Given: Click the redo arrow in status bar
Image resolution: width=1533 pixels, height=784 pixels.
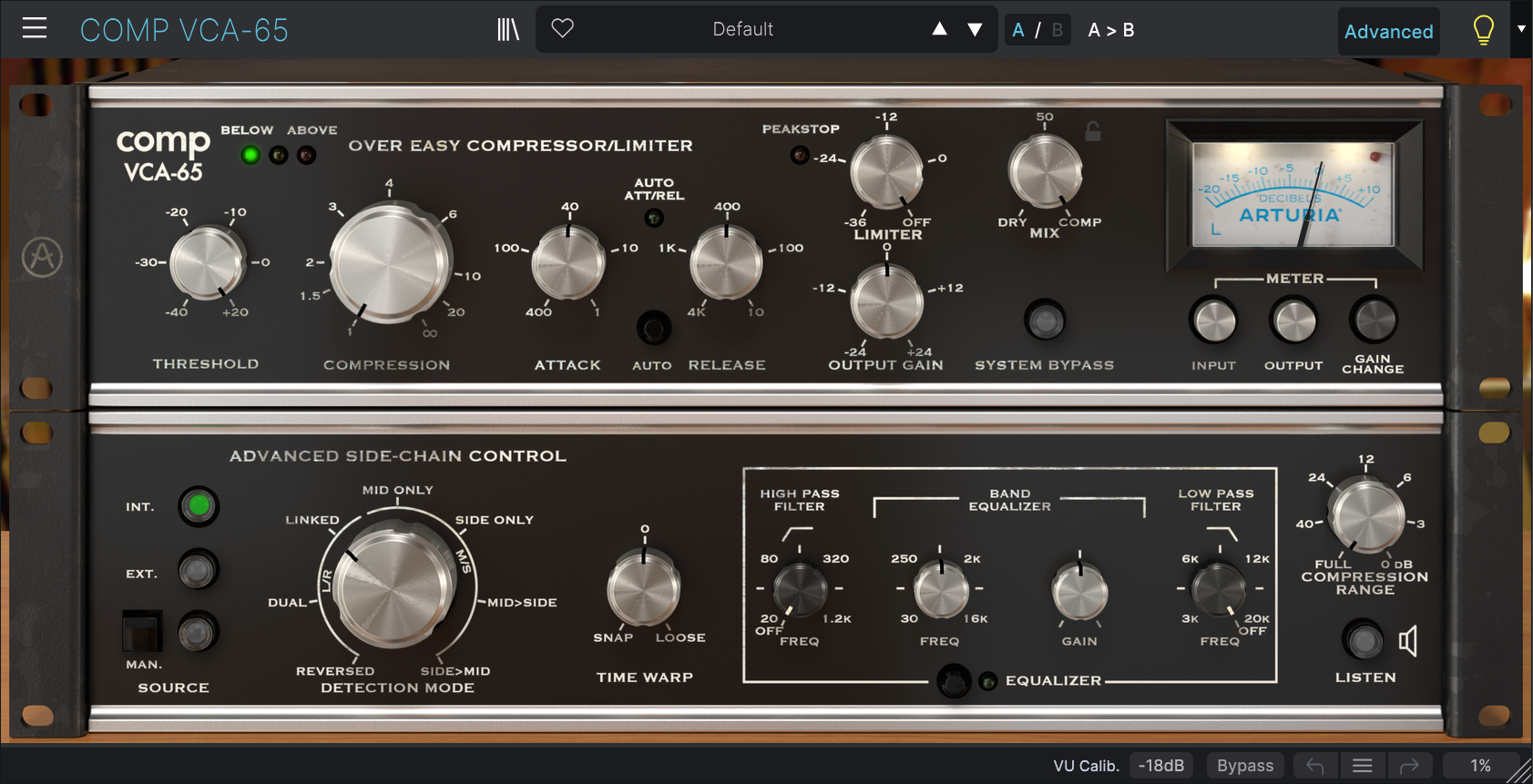Looking at the screenshot, I should 1409,766.
